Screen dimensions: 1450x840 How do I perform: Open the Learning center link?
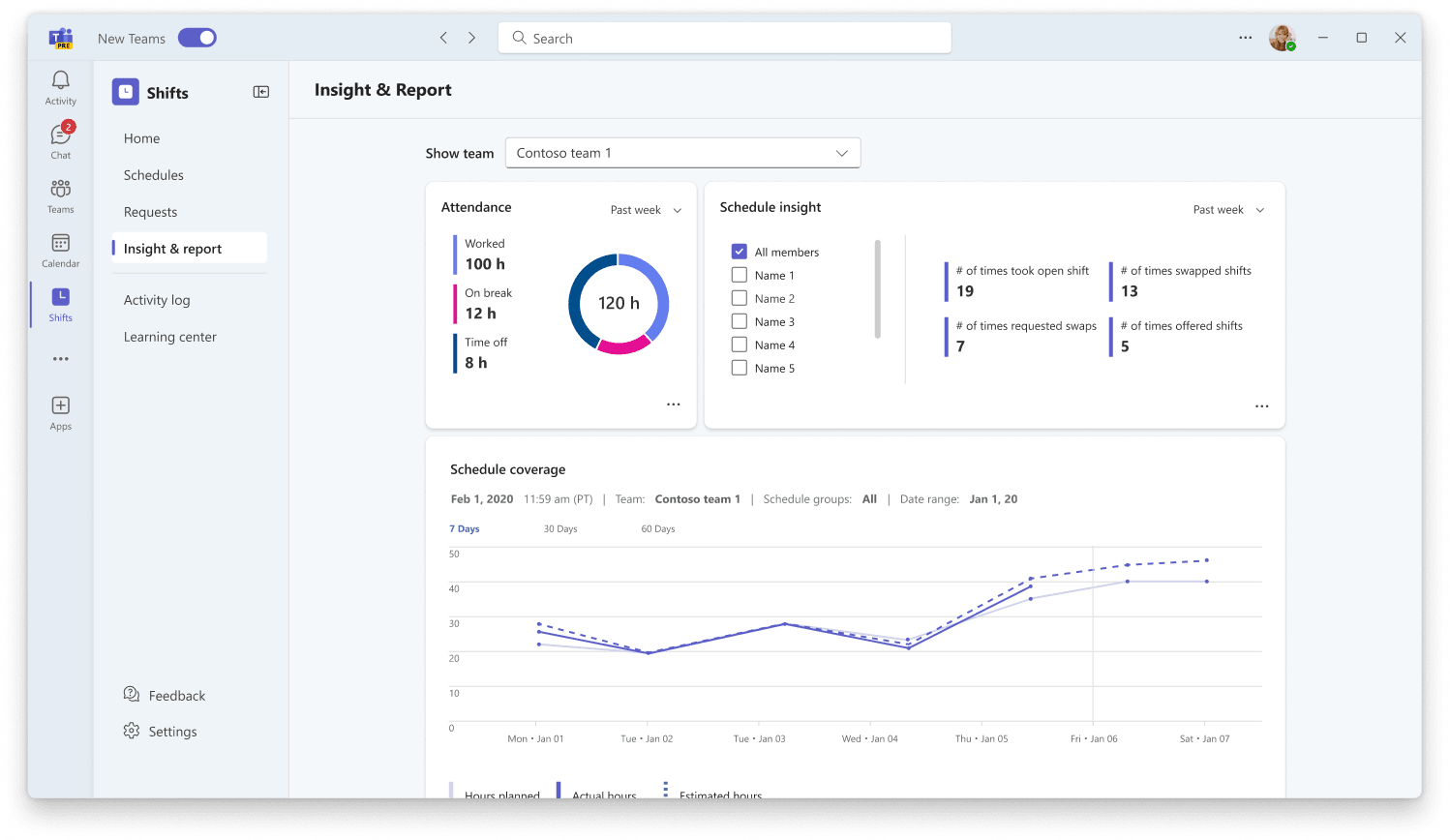(x=170, y=337)
